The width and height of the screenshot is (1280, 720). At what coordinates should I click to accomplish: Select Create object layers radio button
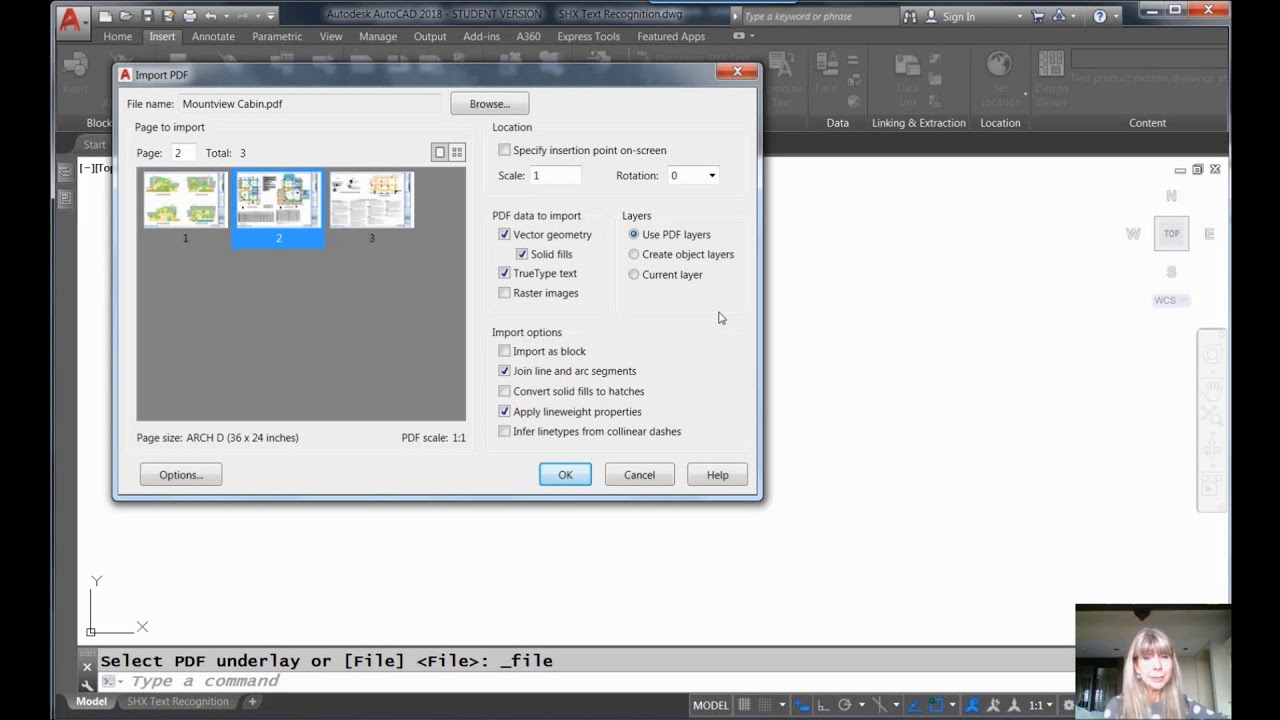634,254
